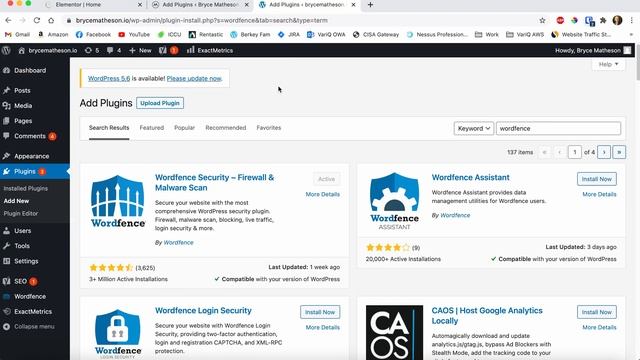Screen dimensions: 640x360
Task: Install CAOS Host Google Analytics Locally
Action: point(596,312)
